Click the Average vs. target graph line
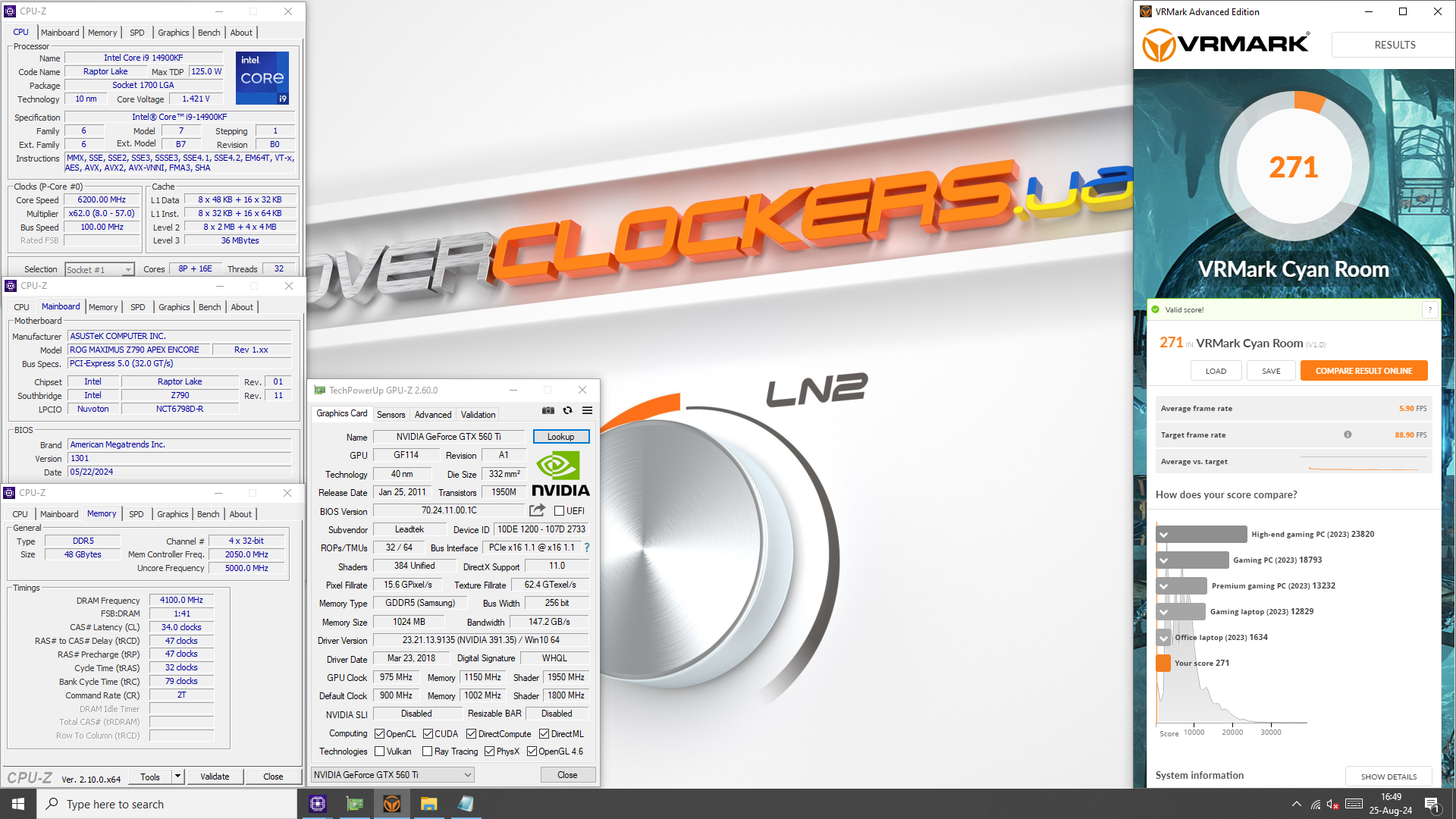 coord(1363,462)
